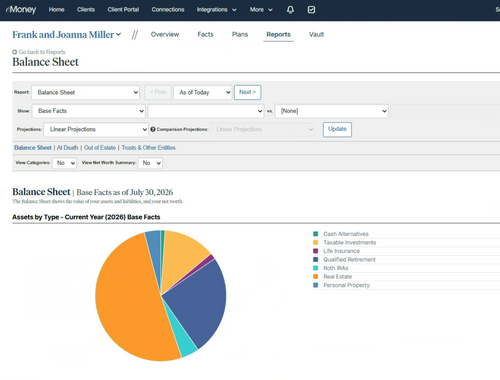The image size is (500, 380).
Task: Click the info icon beside Comparison Projections
Action: [x=153, y=129]
